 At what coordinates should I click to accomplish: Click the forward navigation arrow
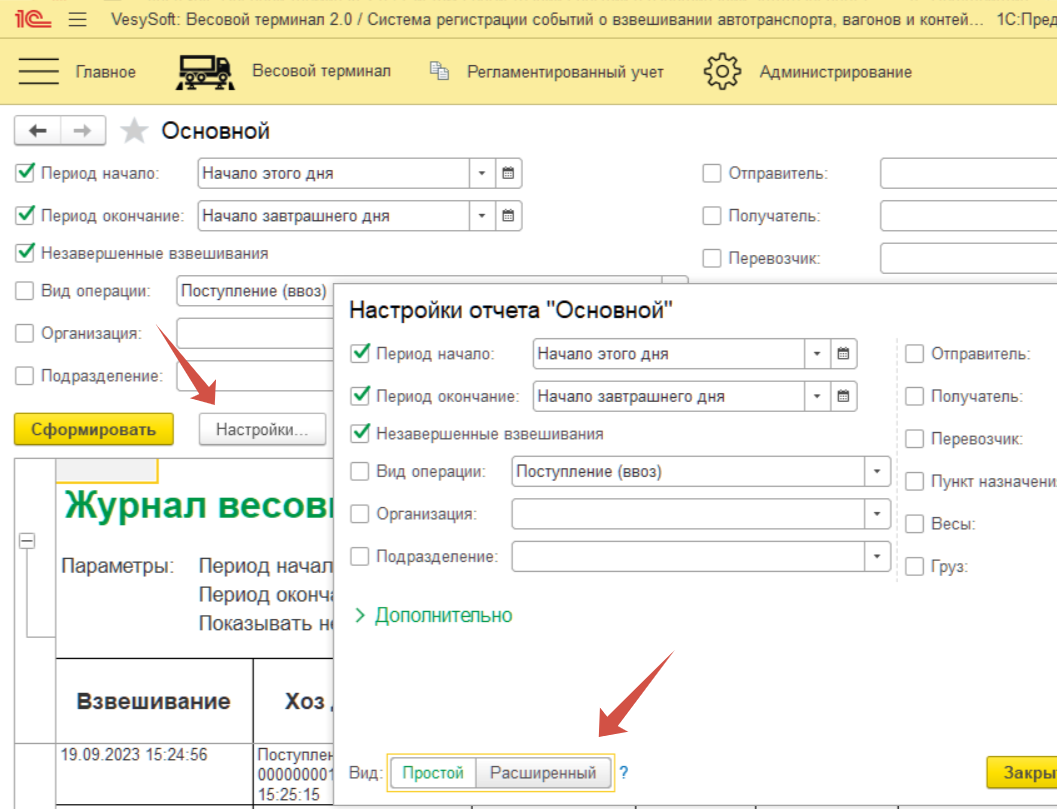click(83, 131)
